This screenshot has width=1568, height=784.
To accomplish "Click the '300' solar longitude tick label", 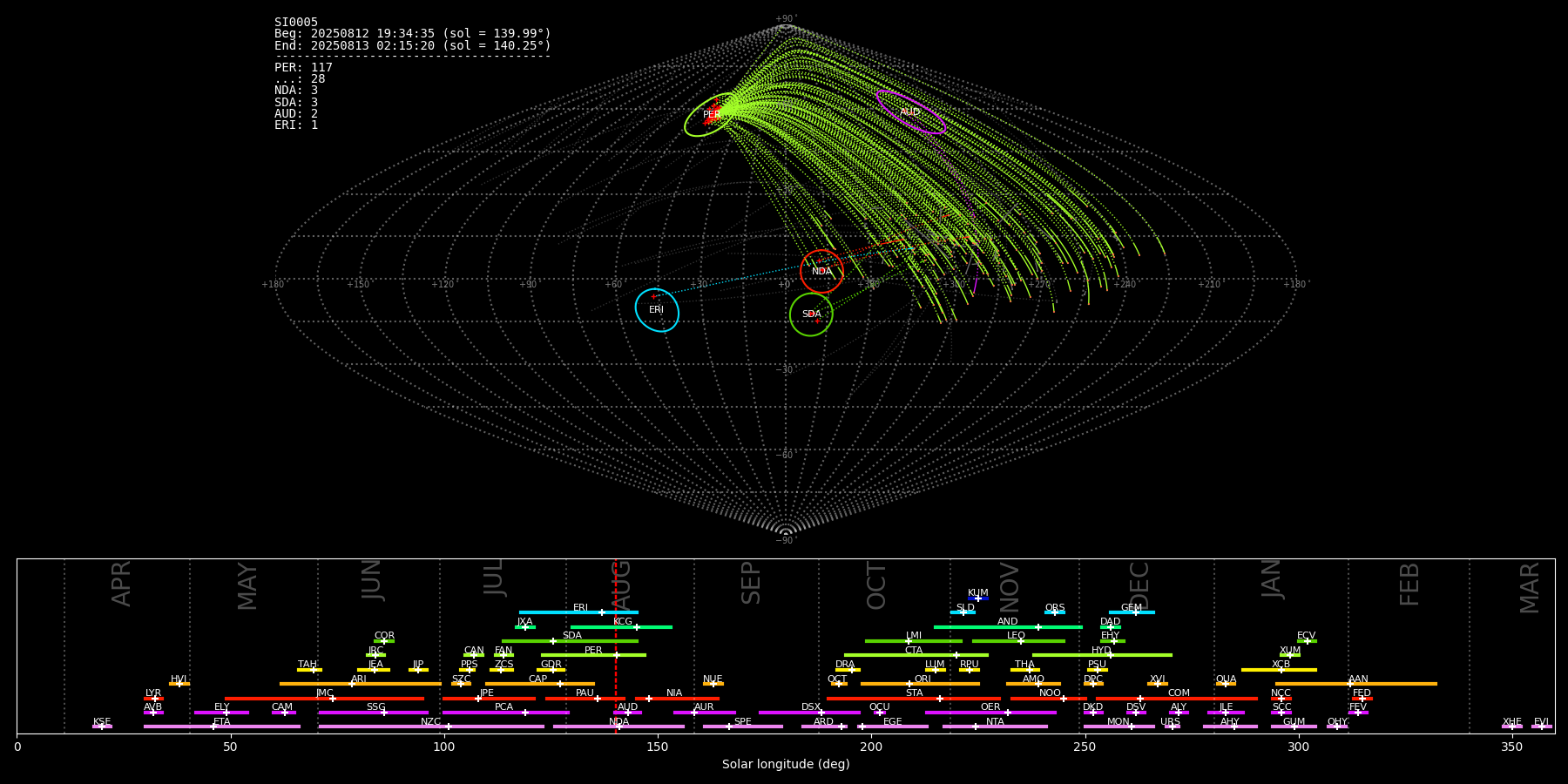I will tap(1298, 747).
